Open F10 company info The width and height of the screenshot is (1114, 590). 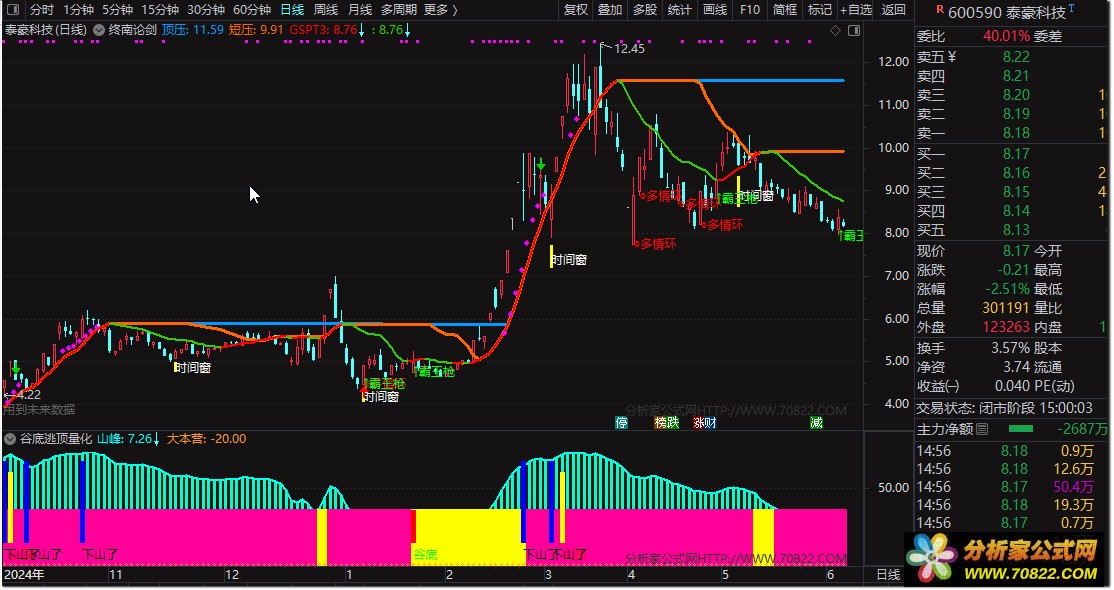click(750, 10)
